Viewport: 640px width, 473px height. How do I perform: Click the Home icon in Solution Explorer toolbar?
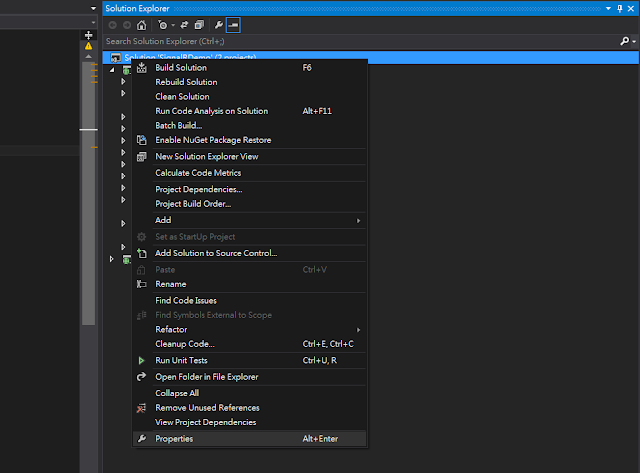point(143,24)
